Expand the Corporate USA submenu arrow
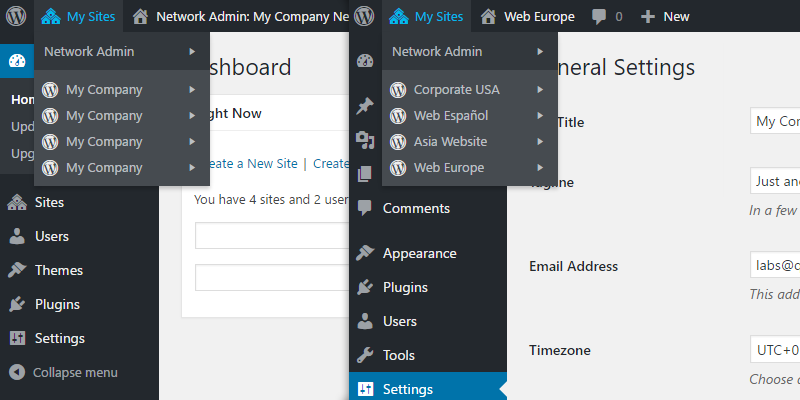The image size is (800, 400). (x=540, y=90)
